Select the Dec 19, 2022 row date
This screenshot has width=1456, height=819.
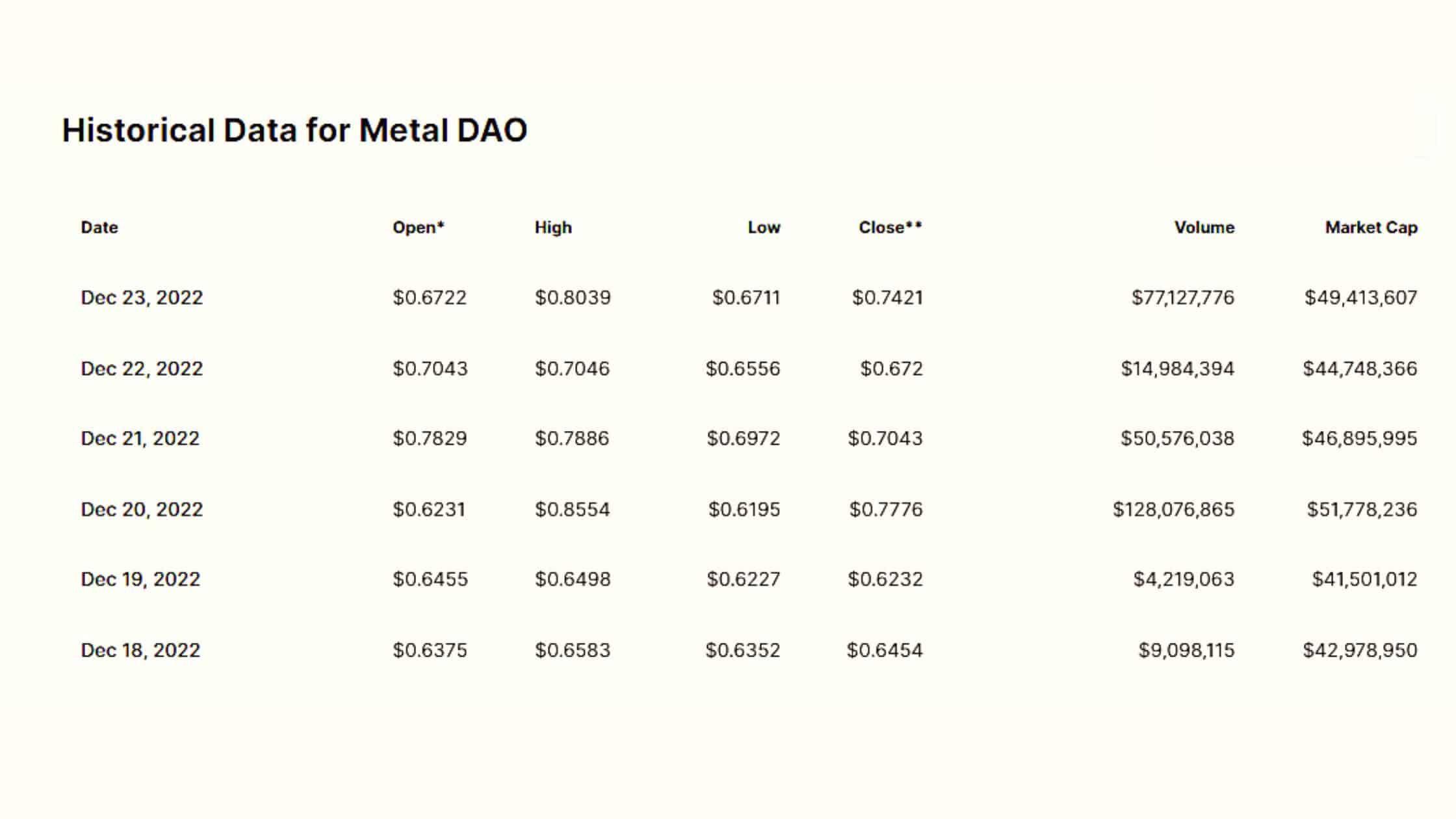point(140,579)
